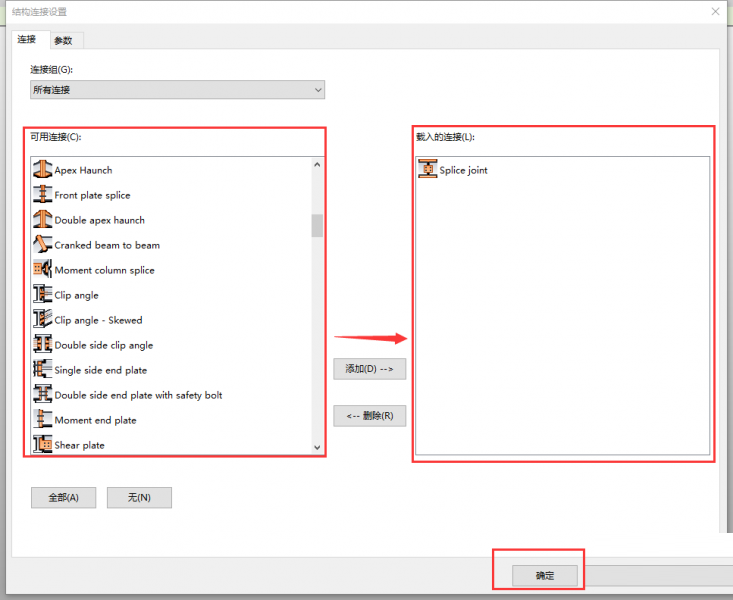Select Single side end plate entry

click(x=100, y=370)
